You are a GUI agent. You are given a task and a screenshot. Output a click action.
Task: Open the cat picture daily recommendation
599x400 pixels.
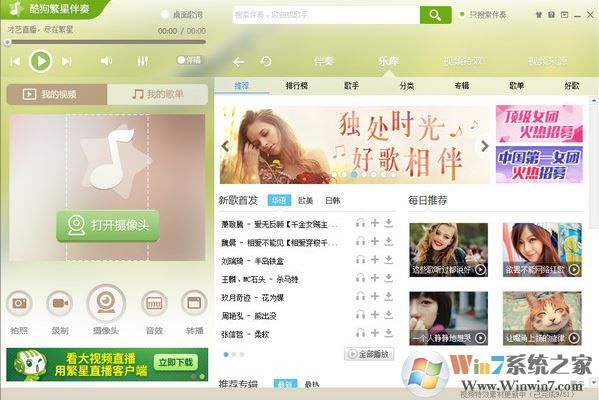542,318
